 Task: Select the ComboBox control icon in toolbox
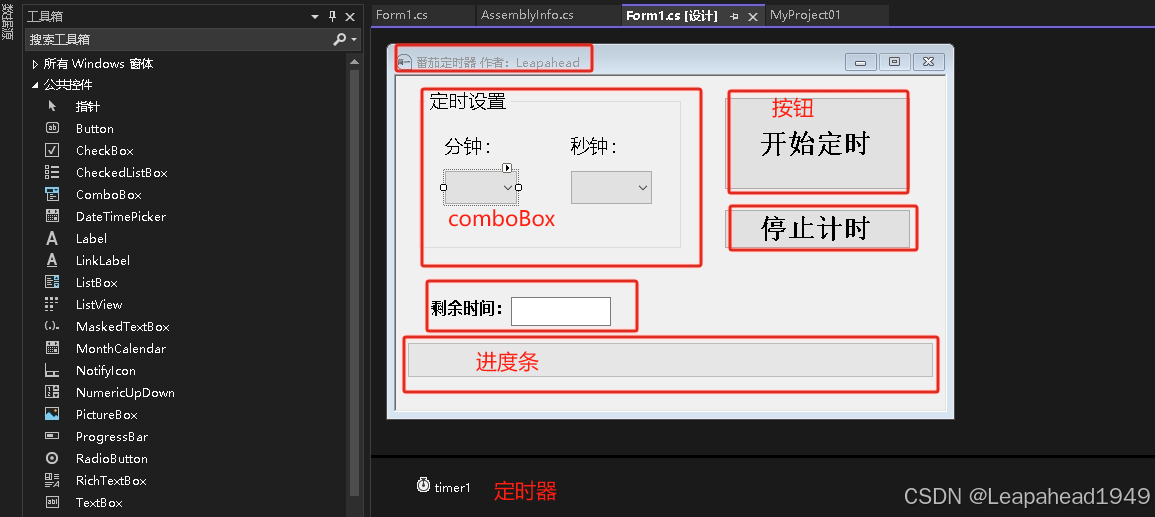[x=52, y=194]
